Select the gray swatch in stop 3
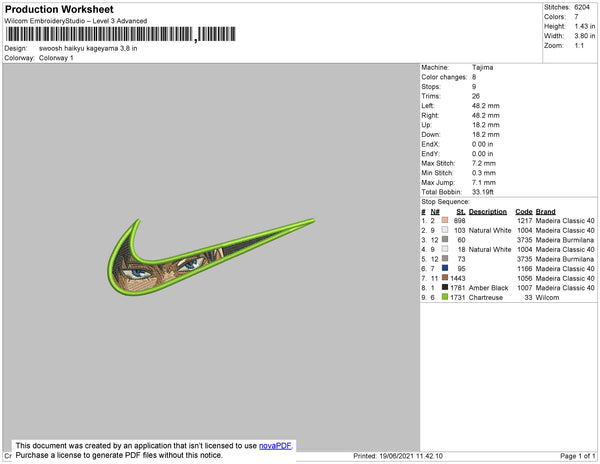 coord(445,239)
